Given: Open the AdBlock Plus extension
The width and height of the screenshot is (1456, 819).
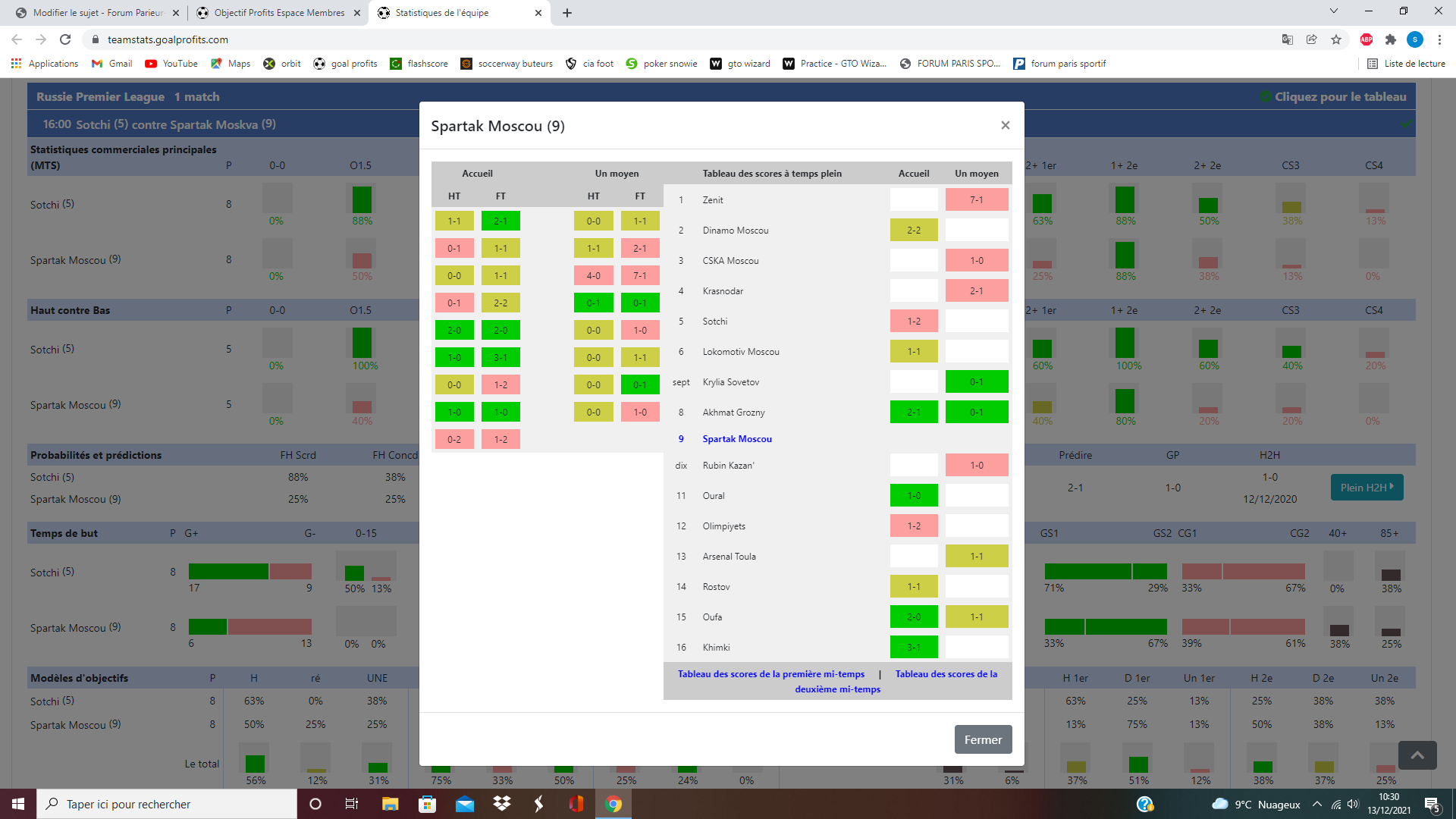Looking at the screenshot, I should pos(1367,39).
